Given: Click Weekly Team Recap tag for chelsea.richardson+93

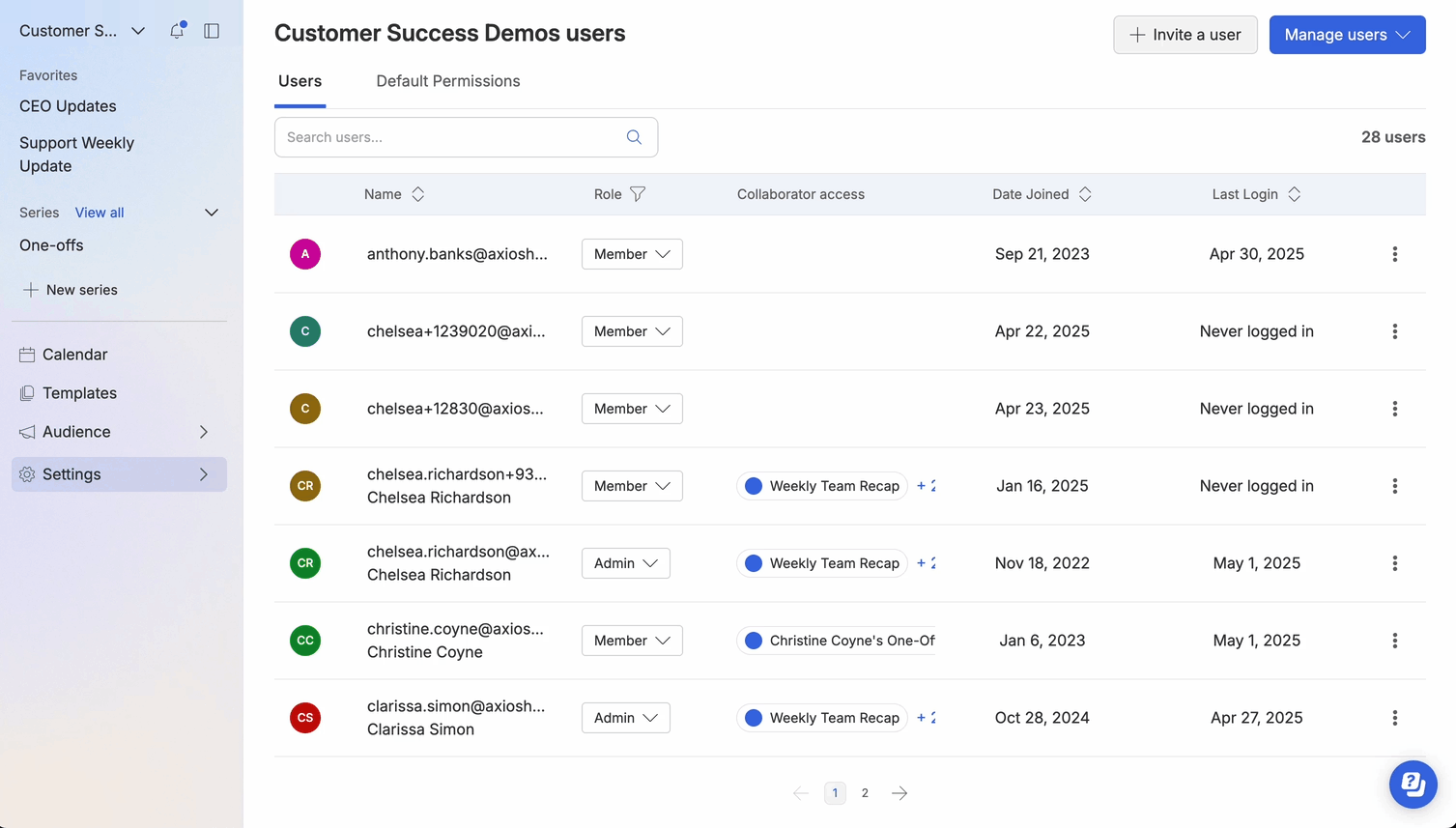Looking at the screenshot, I should (822, 486).
